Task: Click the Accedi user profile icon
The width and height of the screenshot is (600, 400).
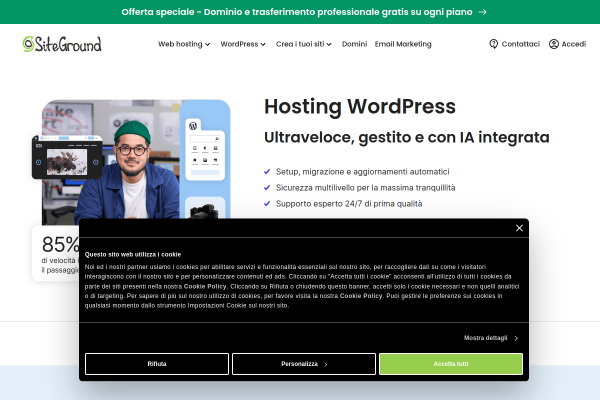Action: pos(554,44)
